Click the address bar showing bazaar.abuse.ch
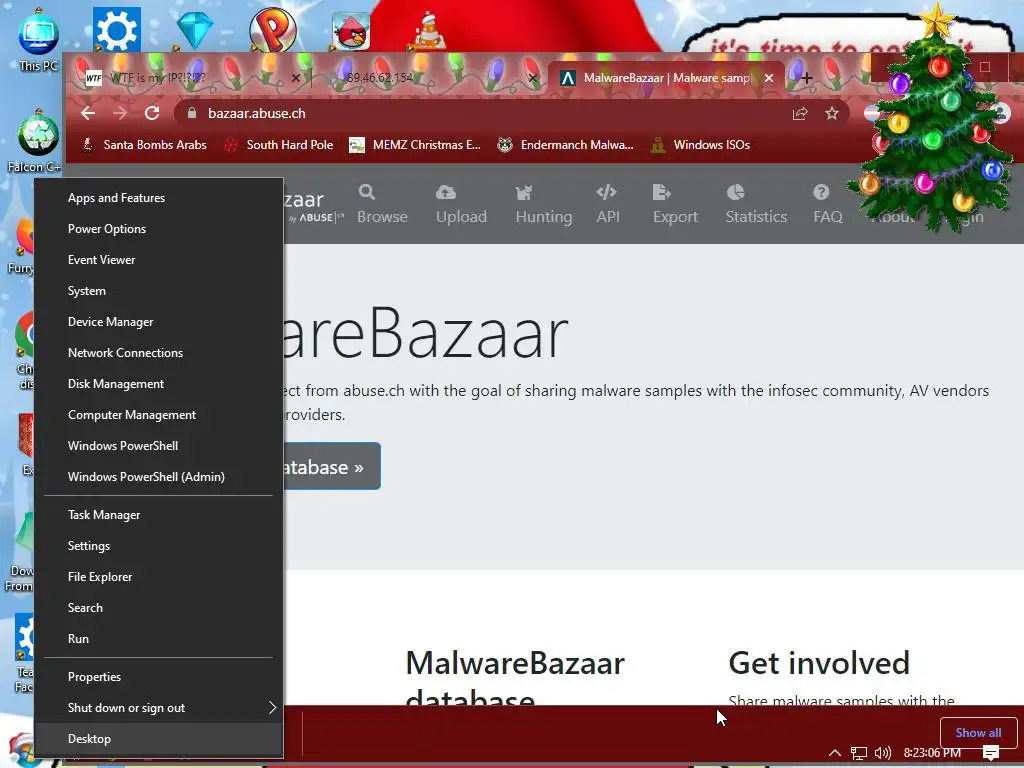Viewport: 1024px width, 768px height. pos(483,113)
